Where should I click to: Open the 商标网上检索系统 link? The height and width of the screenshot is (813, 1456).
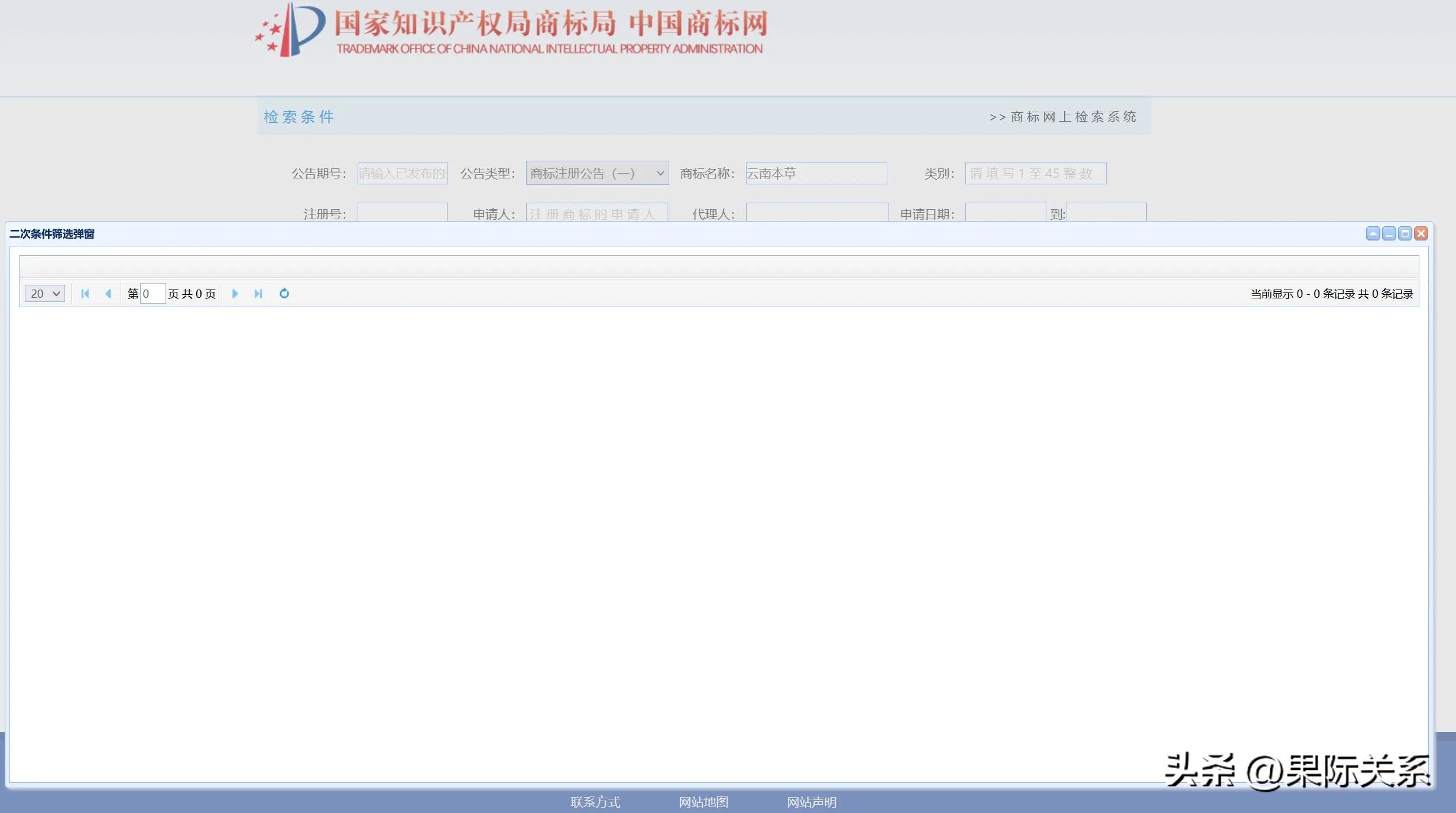1073,117
